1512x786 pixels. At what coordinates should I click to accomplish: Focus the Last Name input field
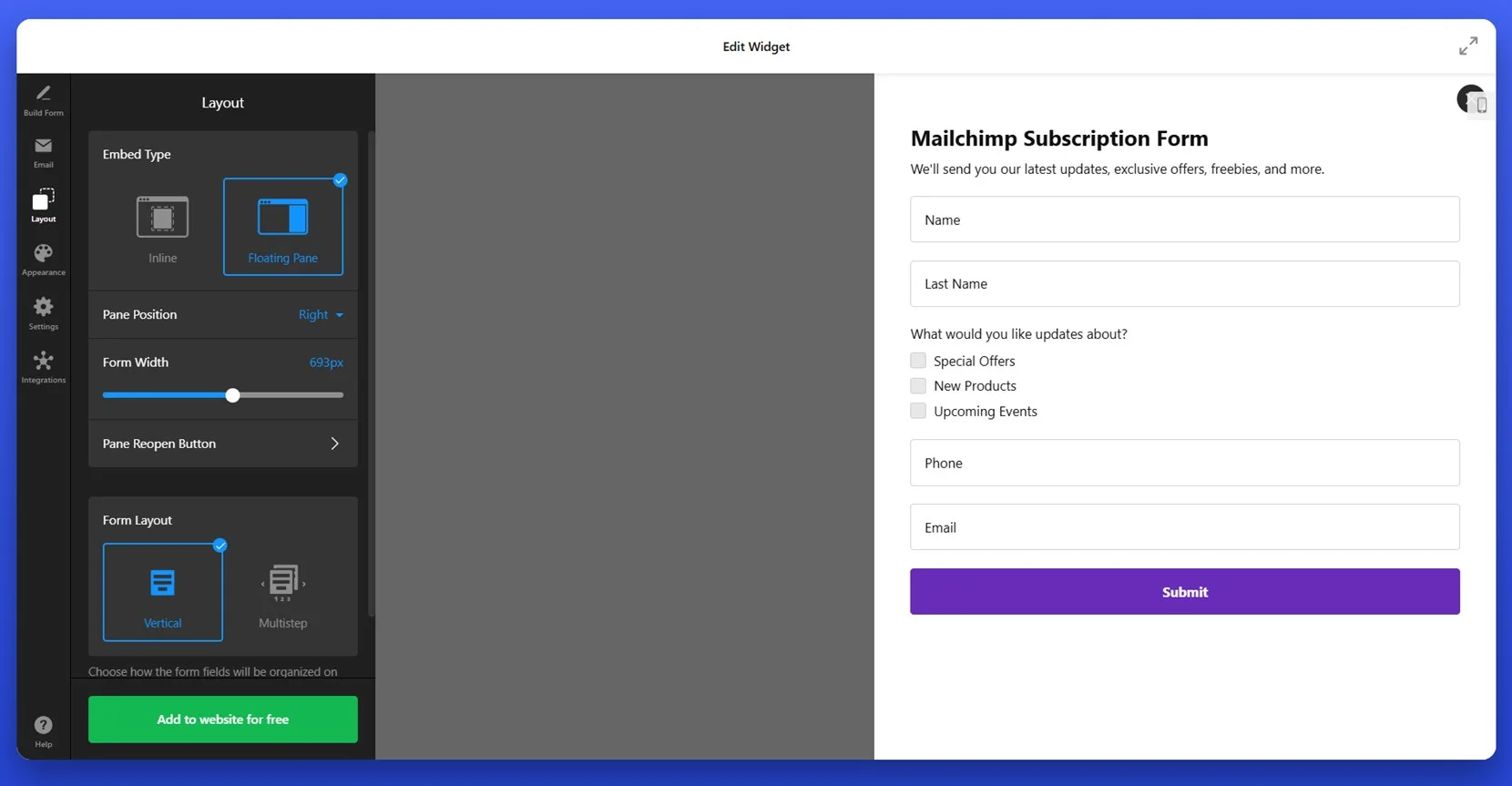1185,284
